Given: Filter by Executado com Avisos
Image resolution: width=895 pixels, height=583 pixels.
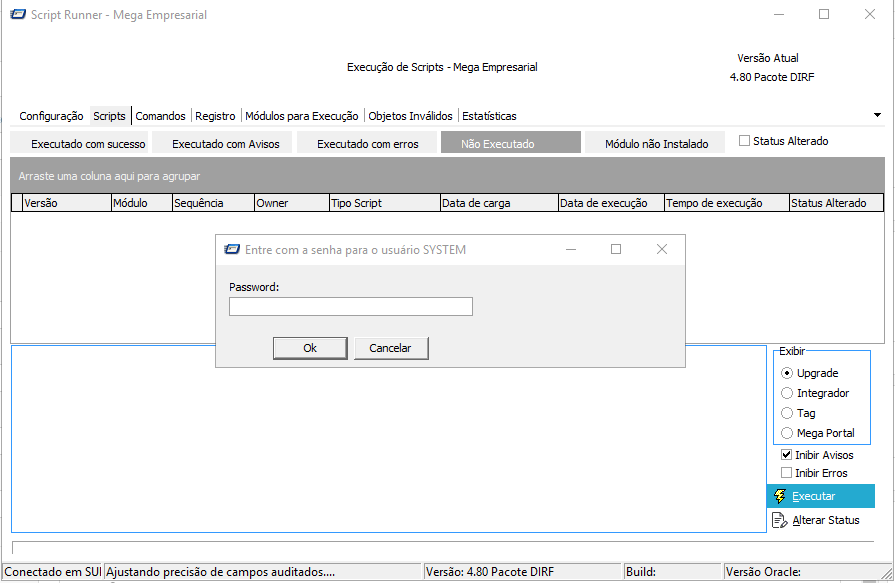Looking at the screenshot, I should 223,143.
